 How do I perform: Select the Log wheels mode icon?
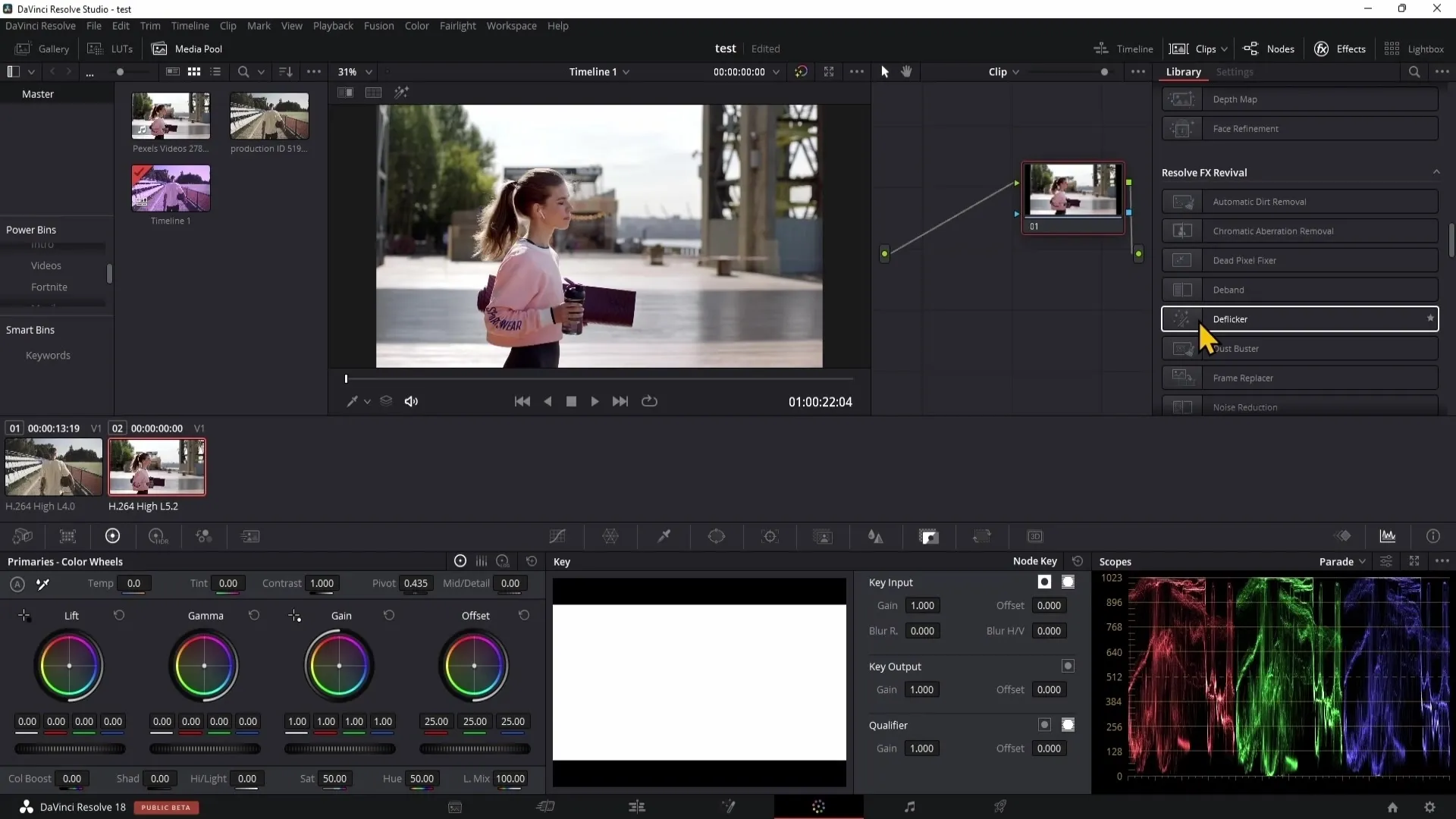tap(502, 562)
